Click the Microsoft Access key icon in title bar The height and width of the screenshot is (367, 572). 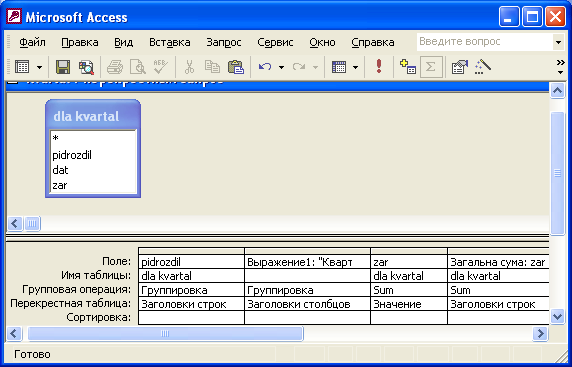pos(14,17)
